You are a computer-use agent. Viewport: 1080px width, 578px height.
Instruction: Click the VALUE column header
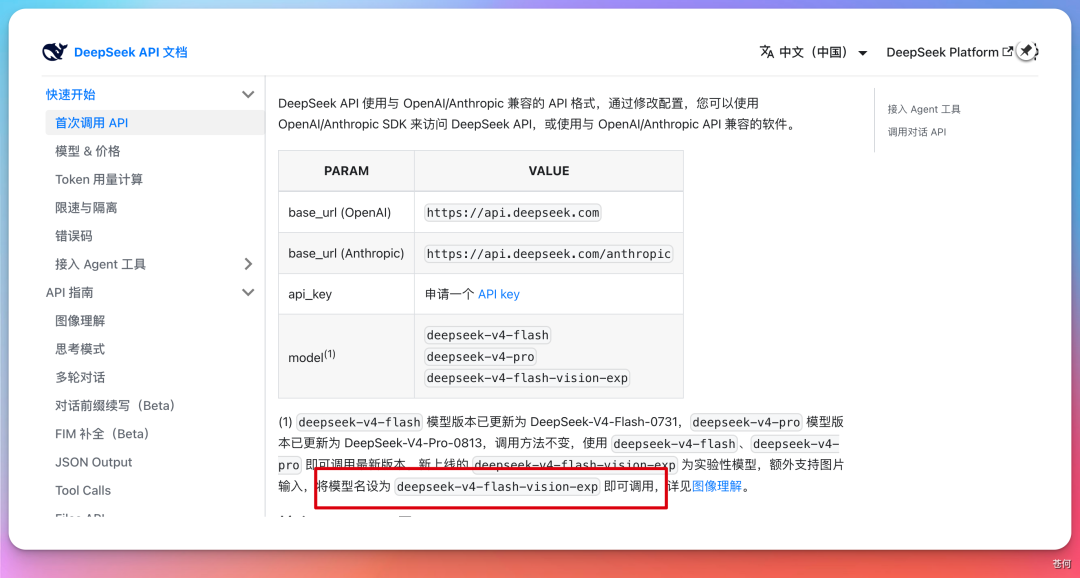(x=549, y=171)
